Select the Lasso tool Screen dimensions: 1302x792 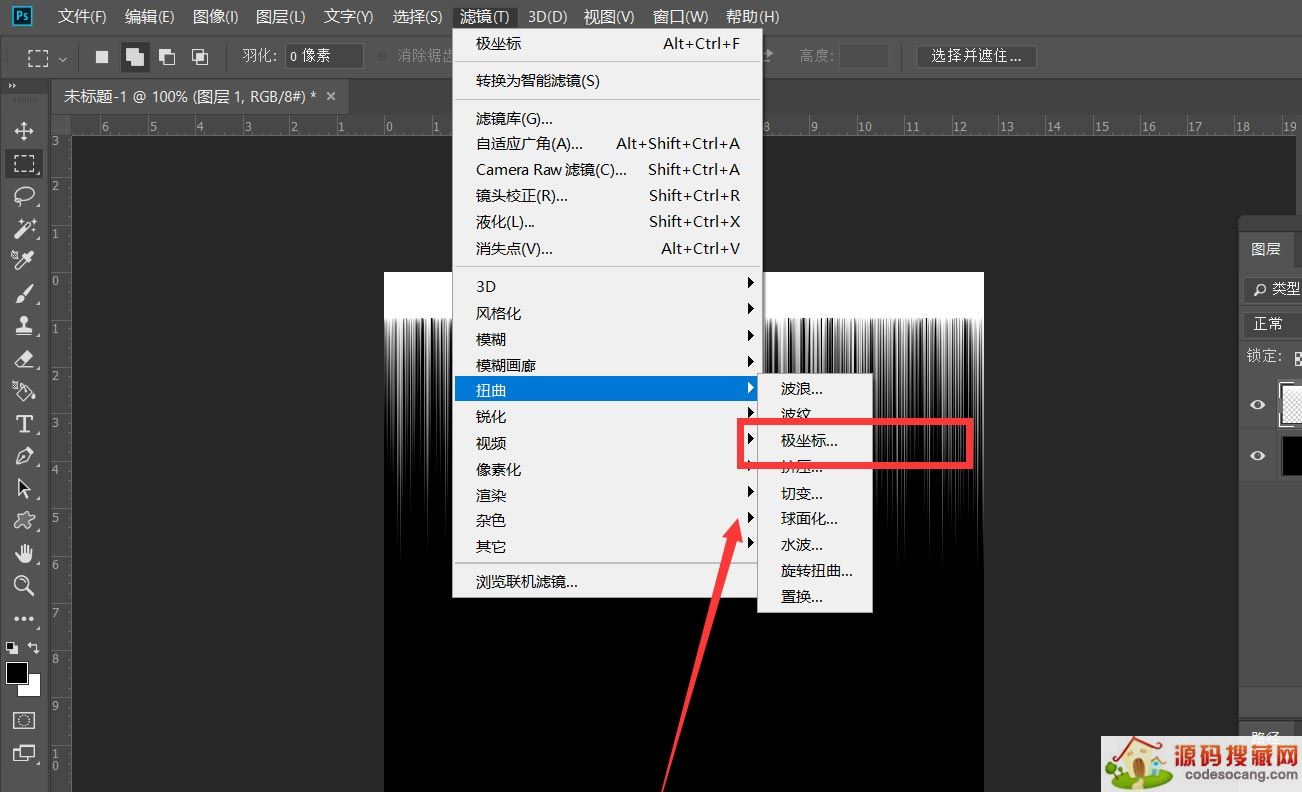pos(24,195)
